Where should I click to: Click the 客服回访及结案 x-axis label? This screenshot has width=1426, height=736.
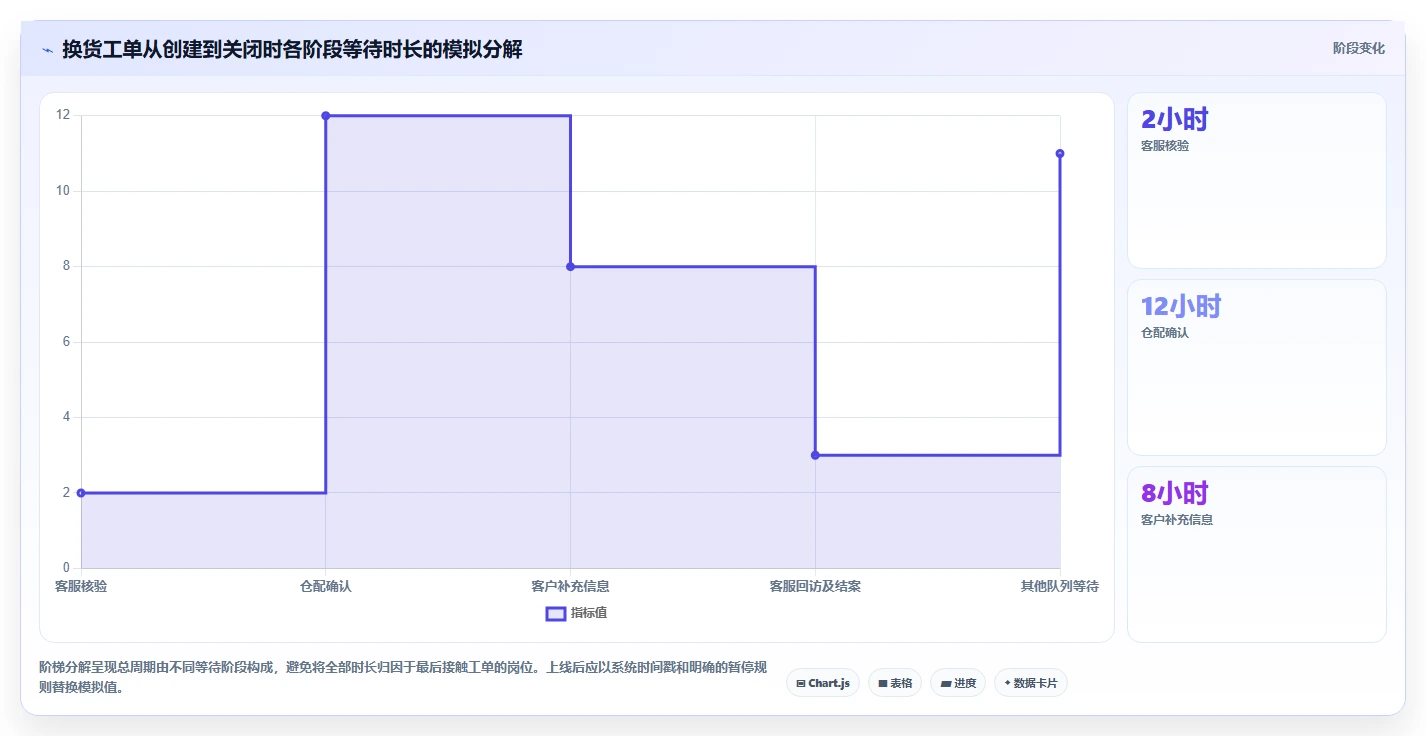tap(815, 586)
